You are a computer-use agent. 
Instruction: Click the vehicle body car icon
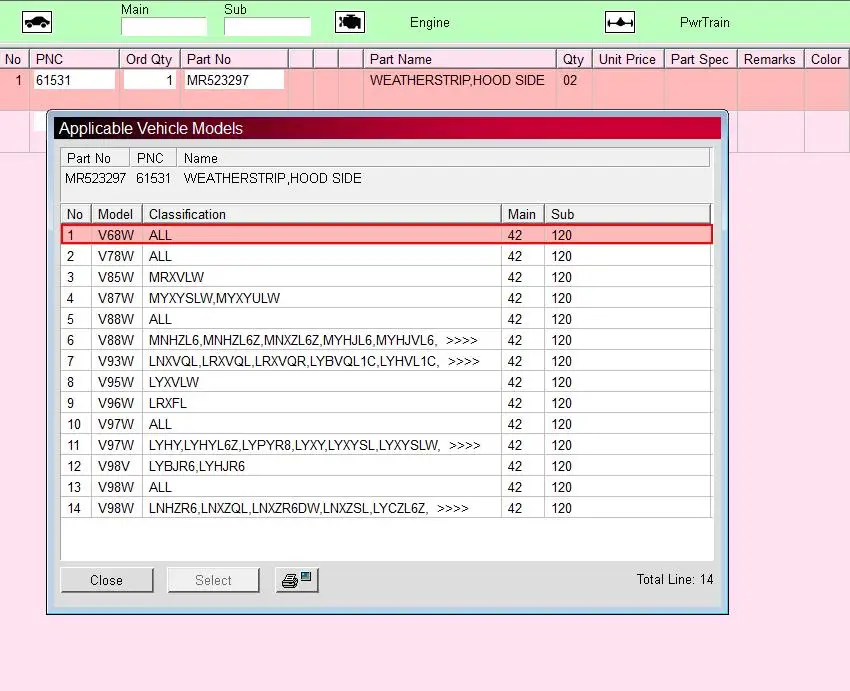(37, 22)
